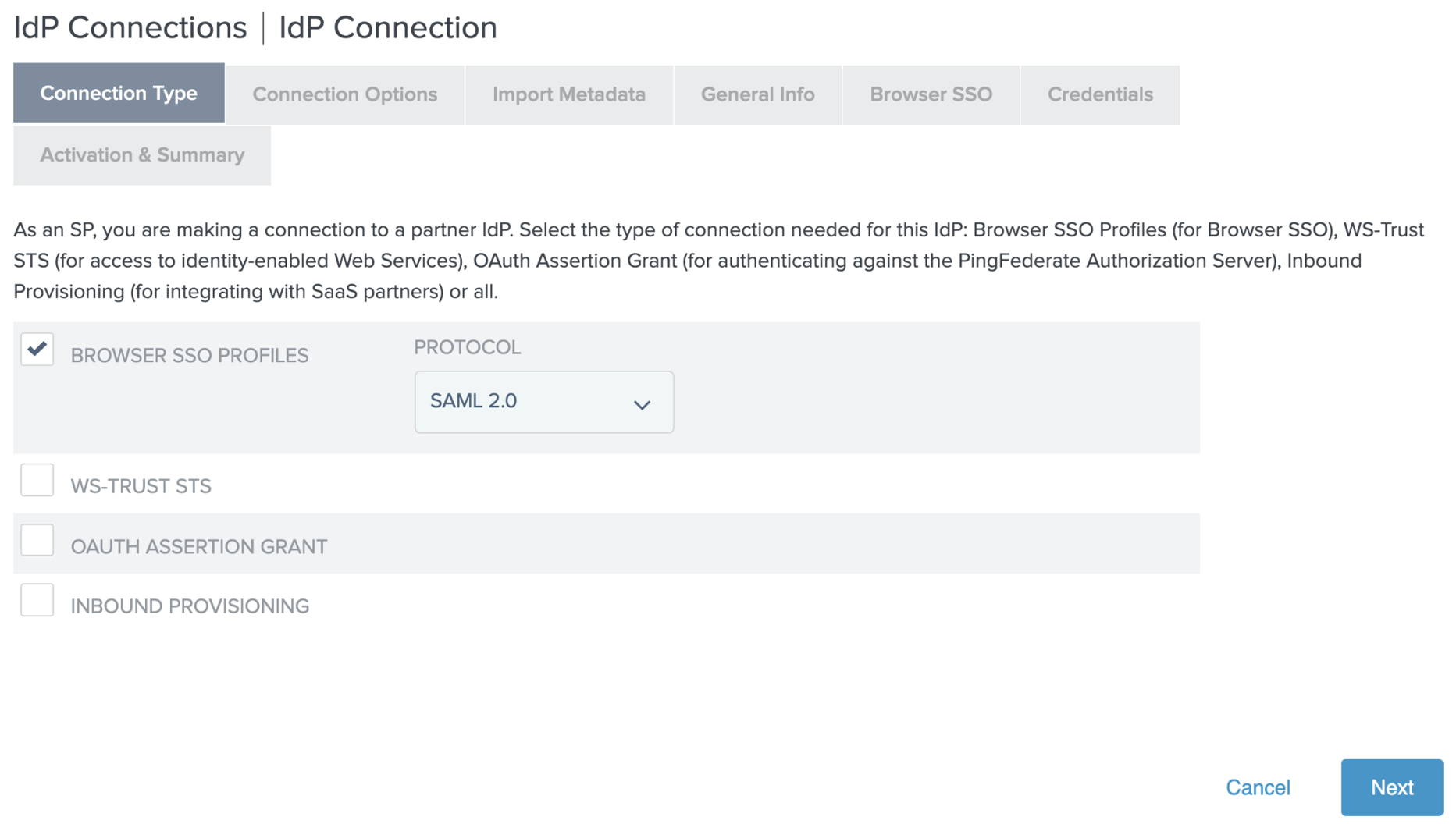Click the INBOUND PROVISIONING label text
The image size is (1456, 824).
pos(190,606)
